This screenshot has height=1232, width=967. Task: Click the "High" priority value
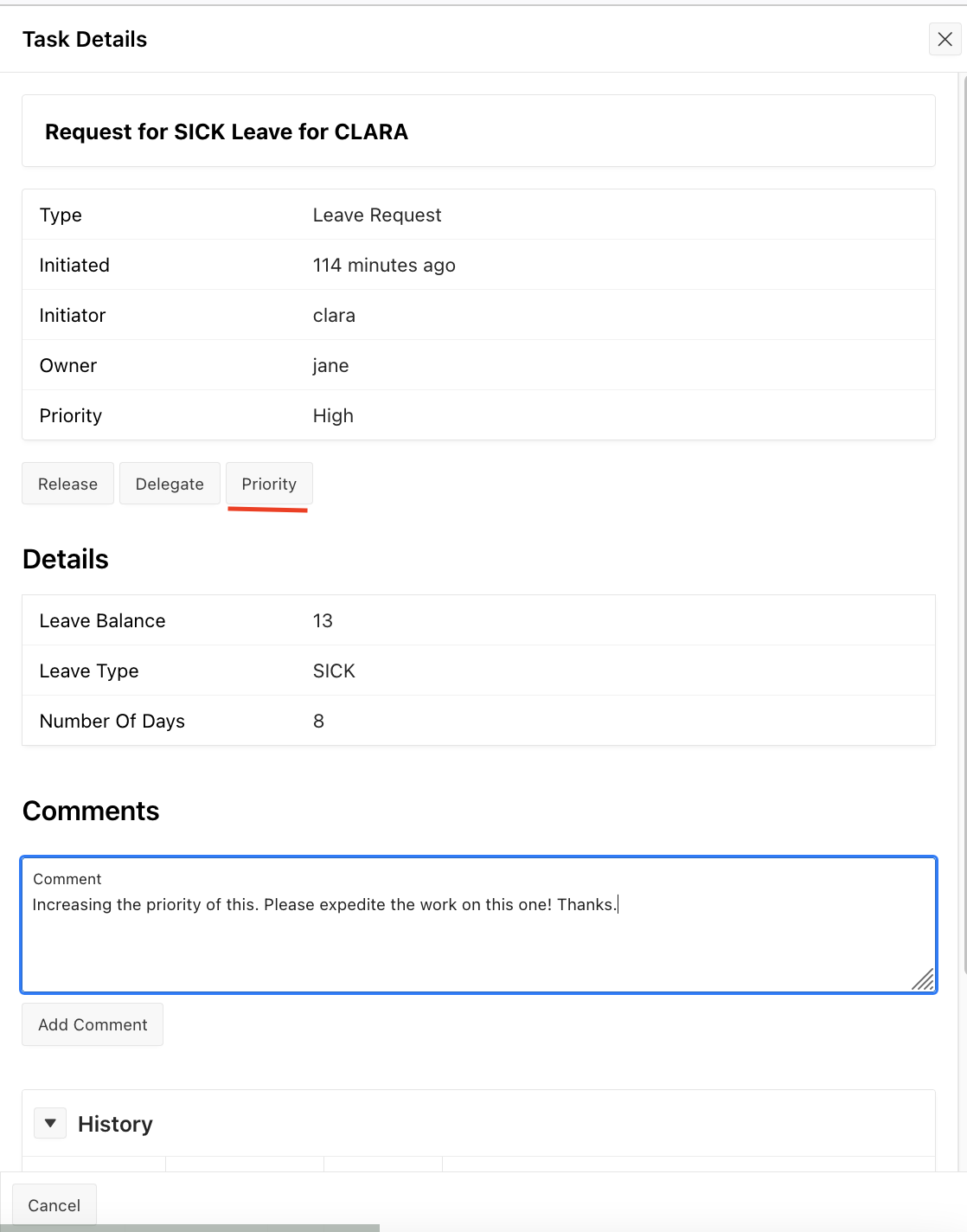pyautogui.click(x=333, y=415)
